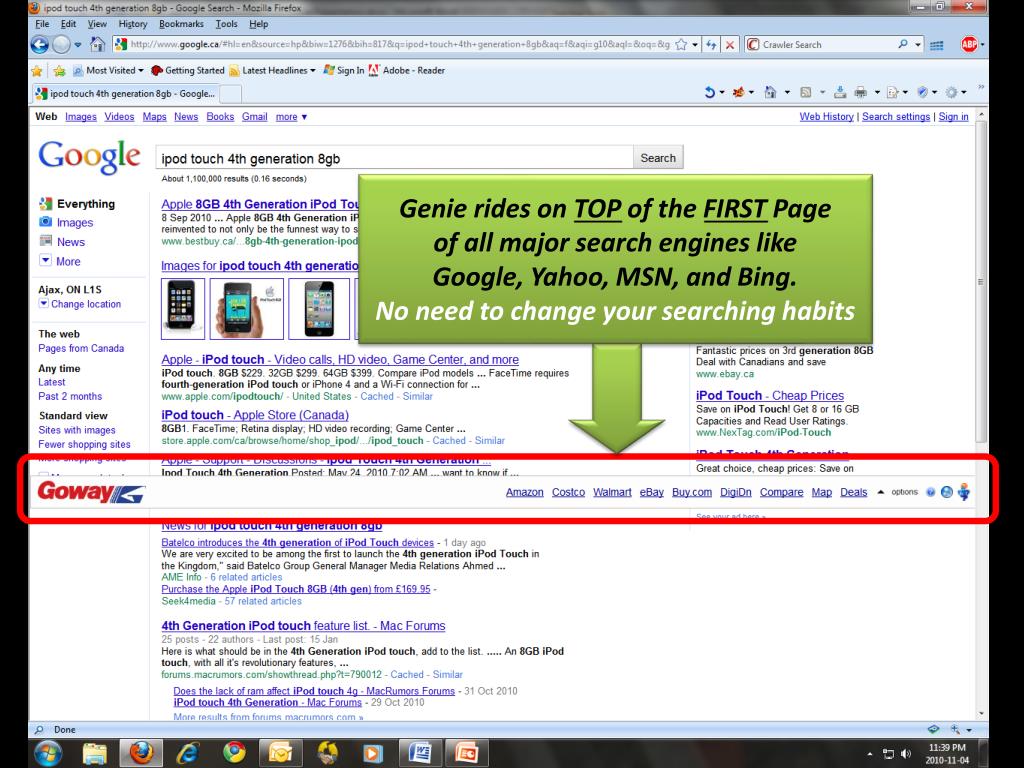1024x768 pixels.
Task: Select the 'ipod touch 4th generation 8gb' browser tab
Action: coord(125,93)
